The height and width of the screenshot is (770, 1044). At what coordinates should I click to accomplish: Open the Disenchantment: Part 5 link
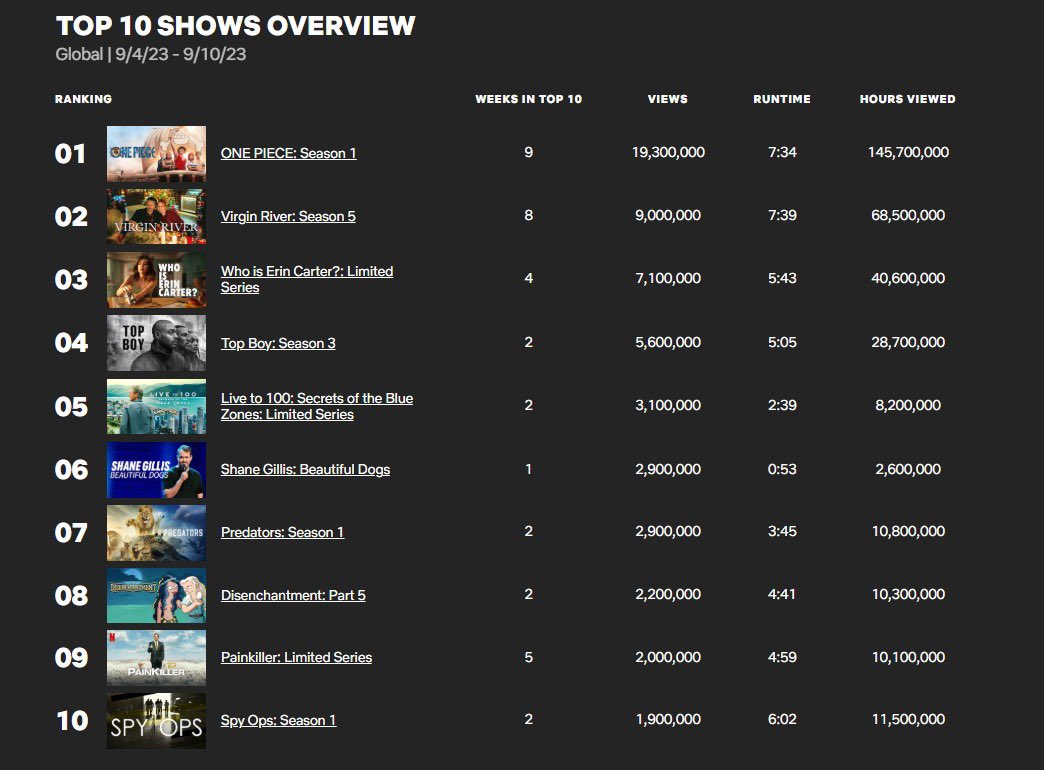(293, 595)
